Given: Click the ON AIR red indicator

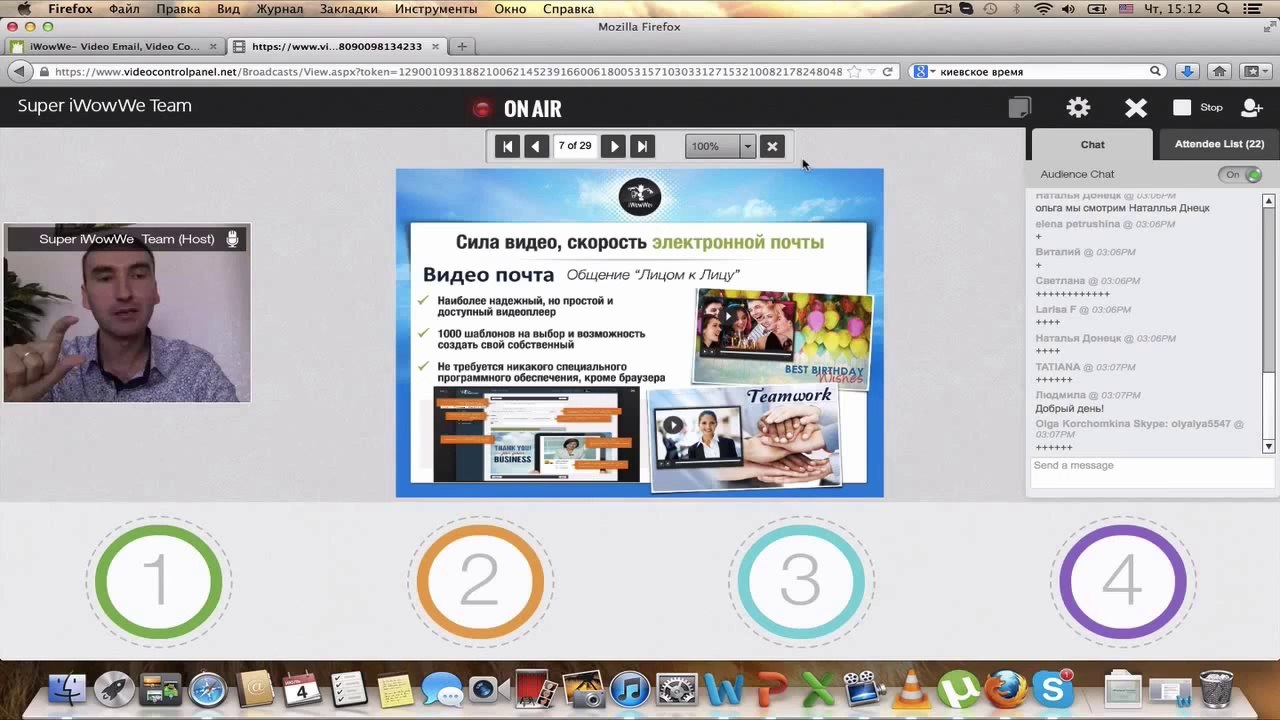Looking at the screenshot, I should coord(482,109).
